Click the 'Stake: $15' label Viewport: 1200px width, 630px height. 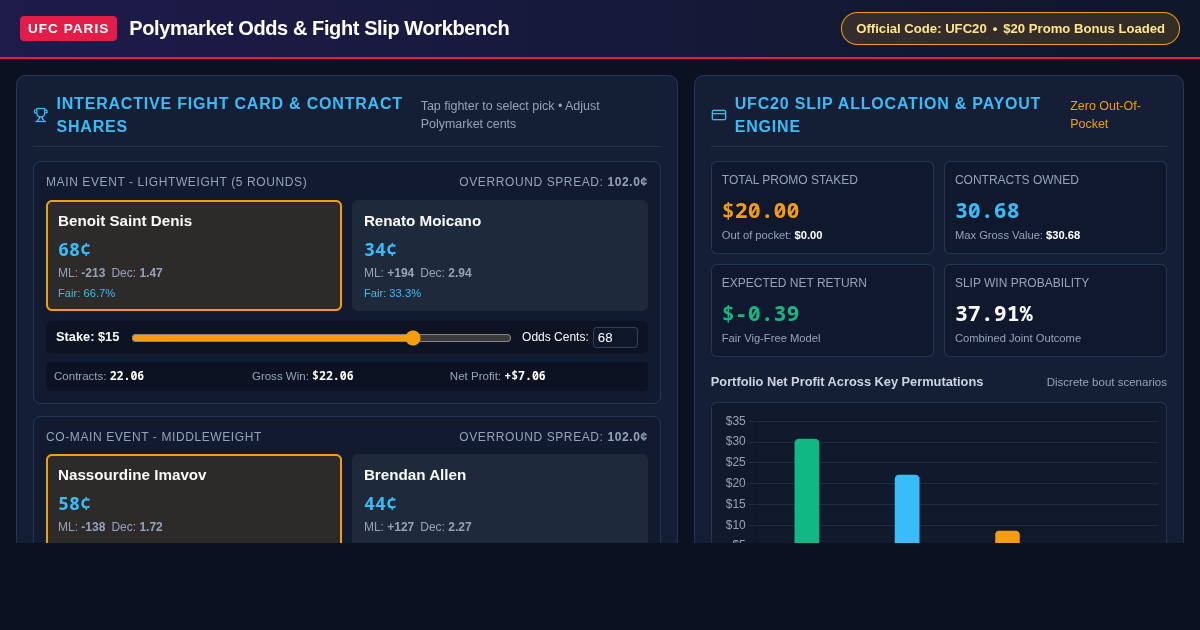click(x=88, y=337)
